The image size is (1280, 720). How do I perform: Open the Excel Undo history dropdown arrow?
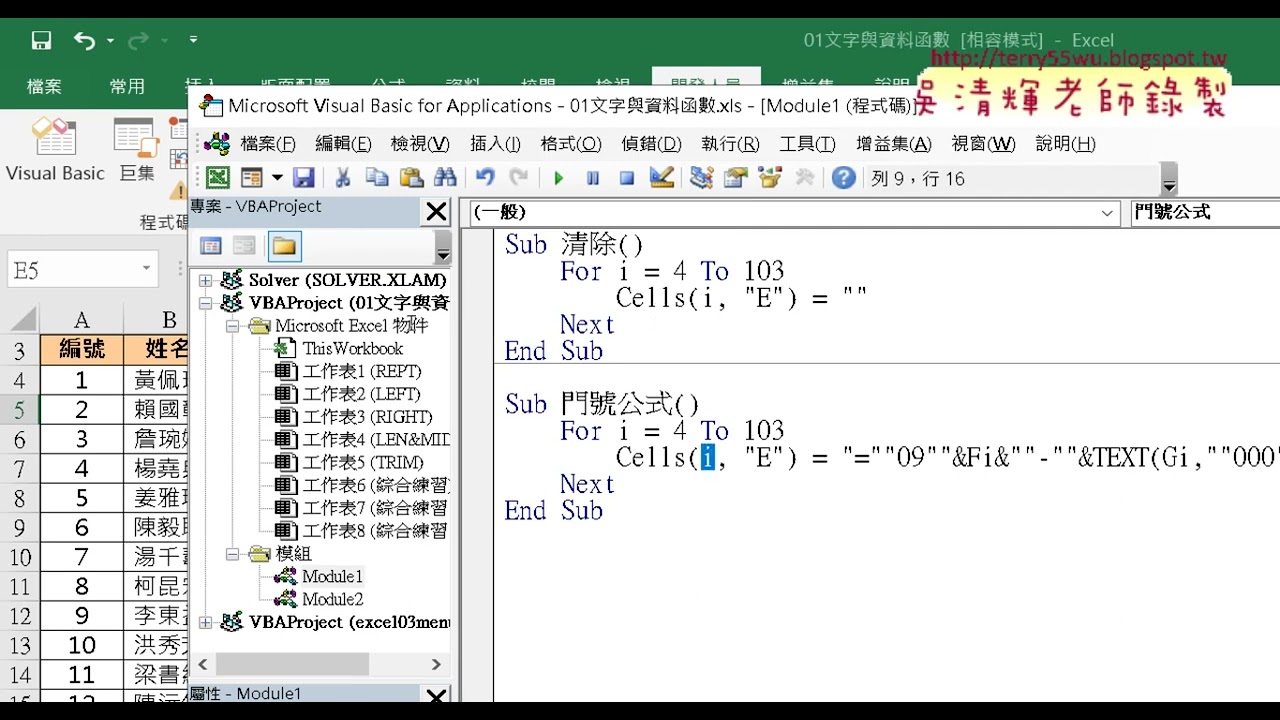click(110, 41)
